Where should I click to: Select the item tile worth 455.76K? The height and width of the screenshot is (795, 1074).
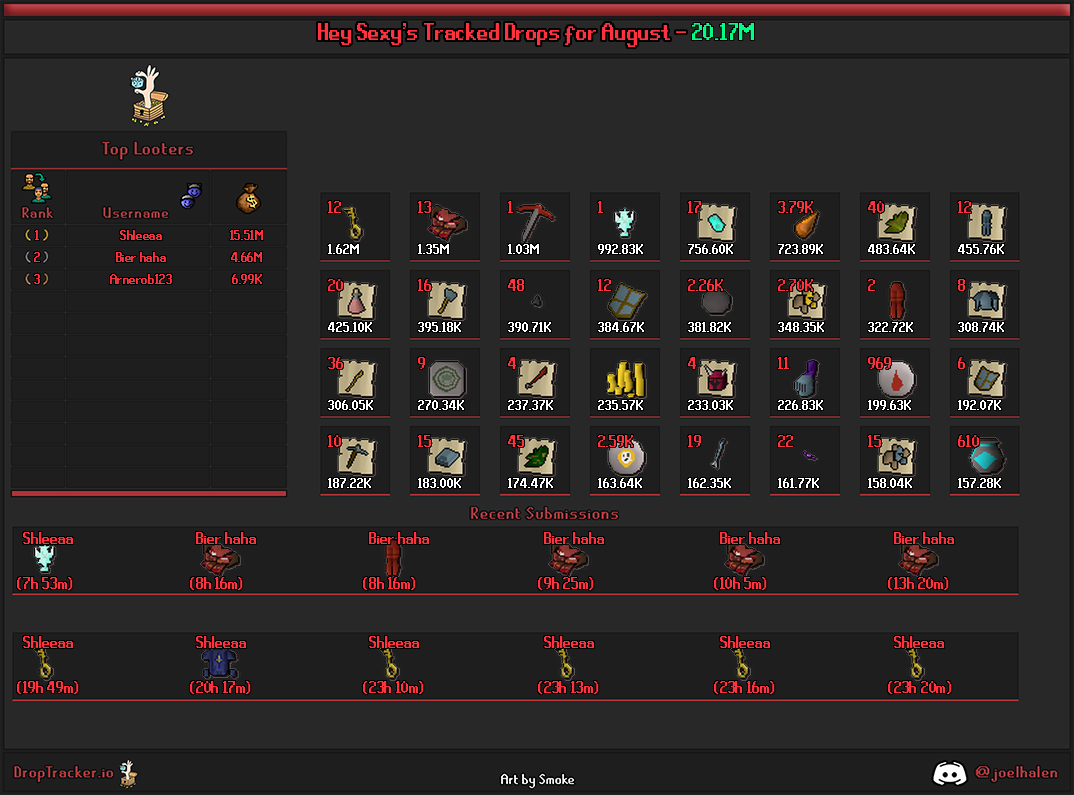[985, 227]
